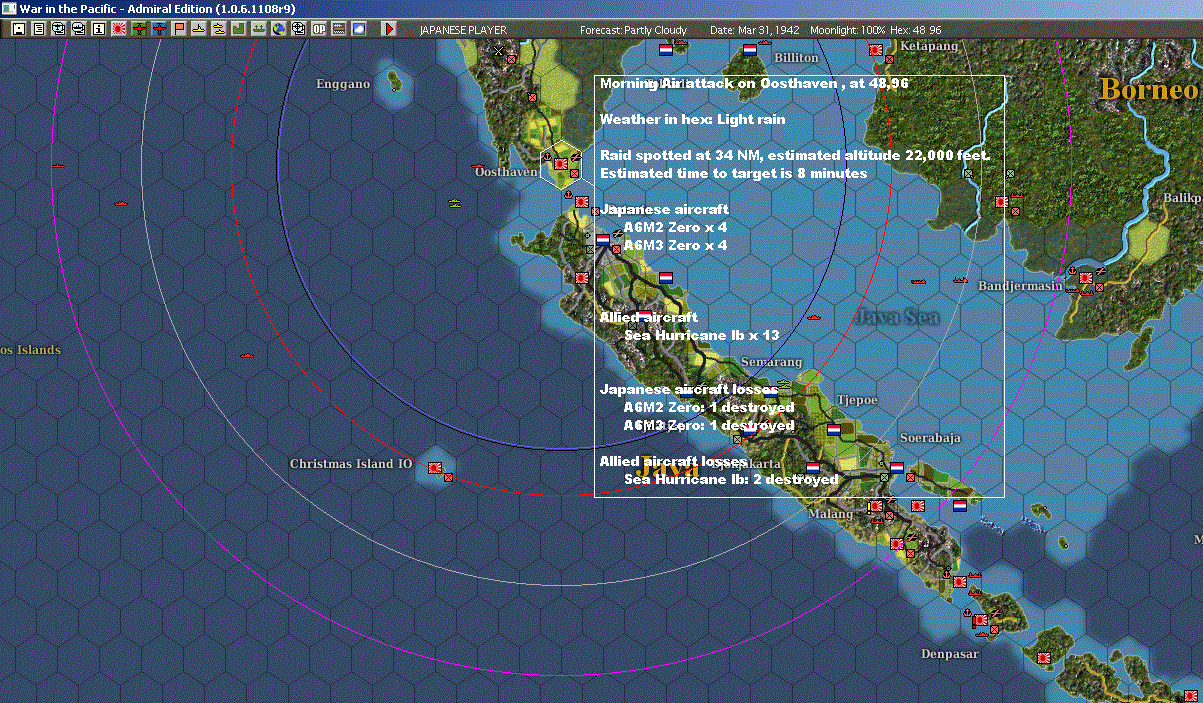The image size is (1203, 703).
Task: Click 'Estimated time to target' report line
Action: coord(733,173)
